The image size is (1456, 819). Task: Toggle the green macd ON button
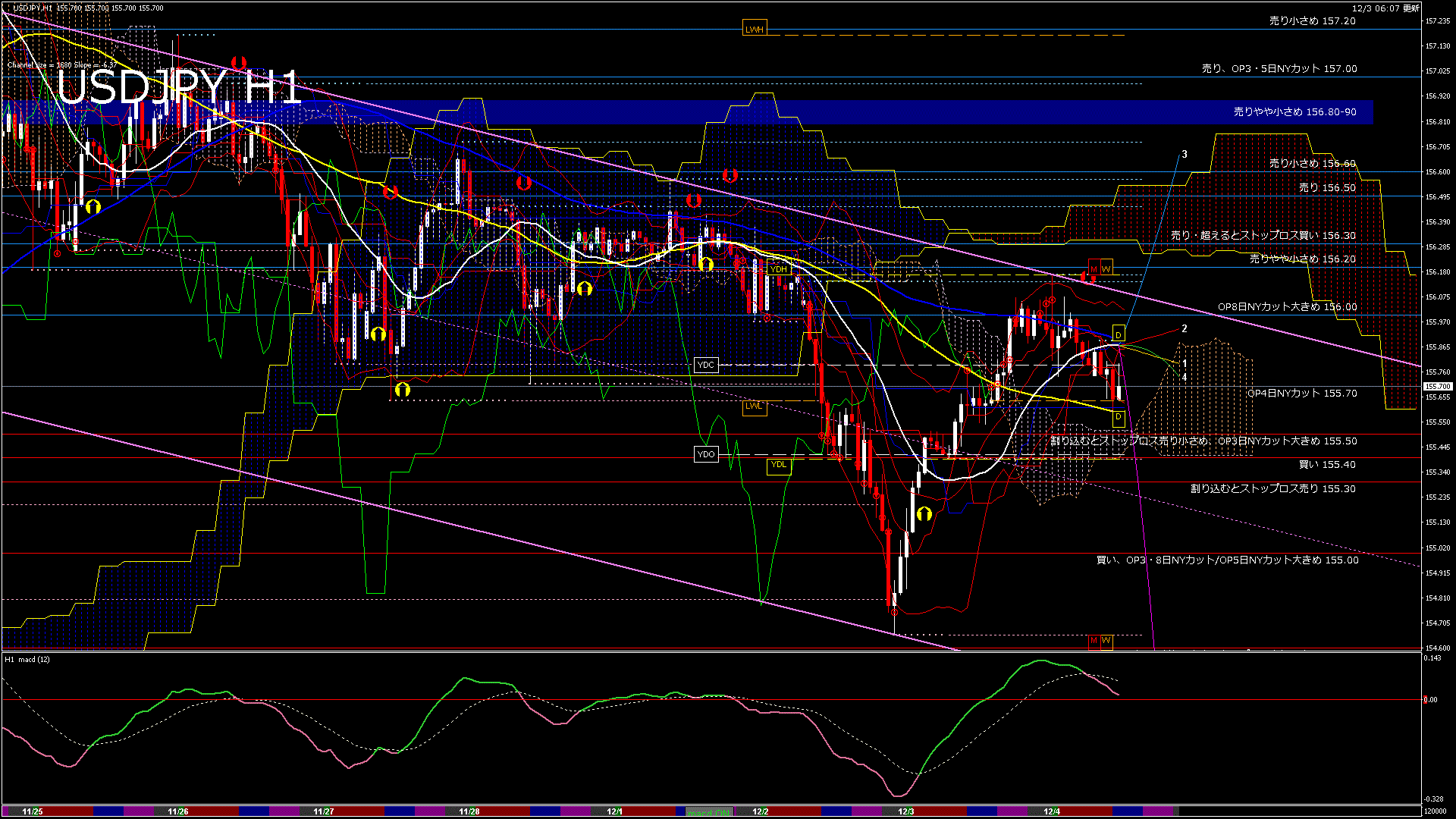[710, 812]
